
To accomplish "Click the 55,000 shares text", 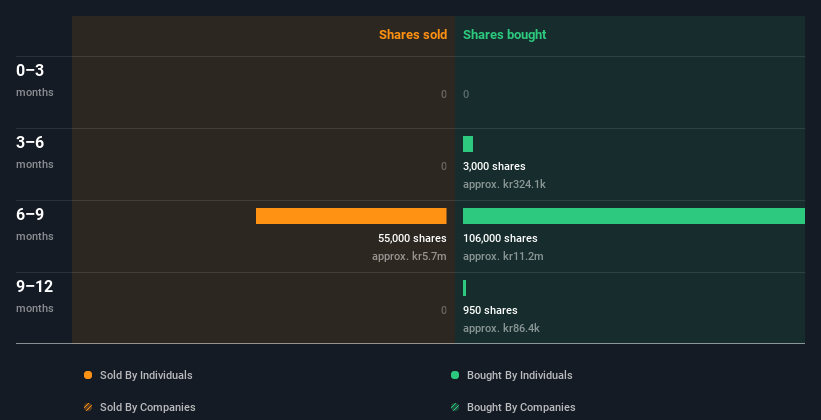I will tap(412, 238).
